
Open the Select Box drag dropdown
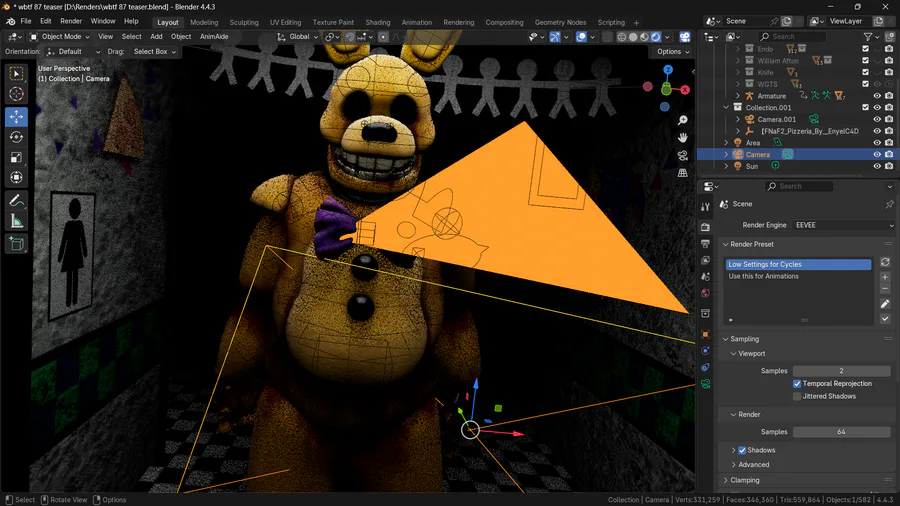coord(154,52)
